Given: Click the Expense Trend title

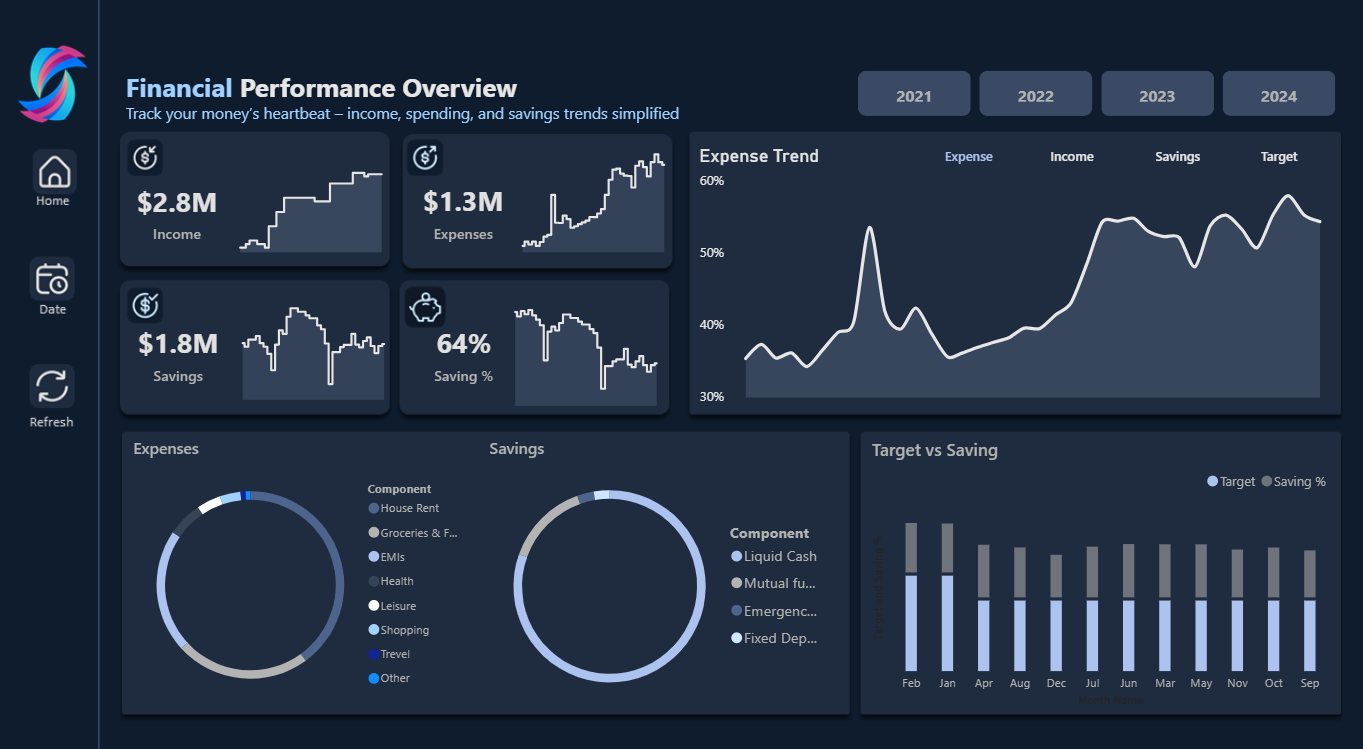Looking at the screenshot, I should click(x=759, y=156).
